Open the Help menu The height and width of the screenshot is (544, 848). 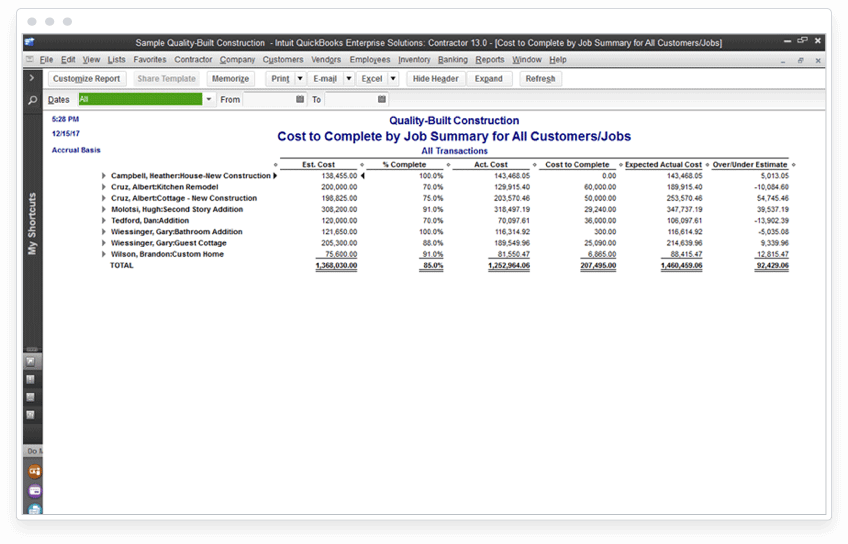[x=558, y=59]
